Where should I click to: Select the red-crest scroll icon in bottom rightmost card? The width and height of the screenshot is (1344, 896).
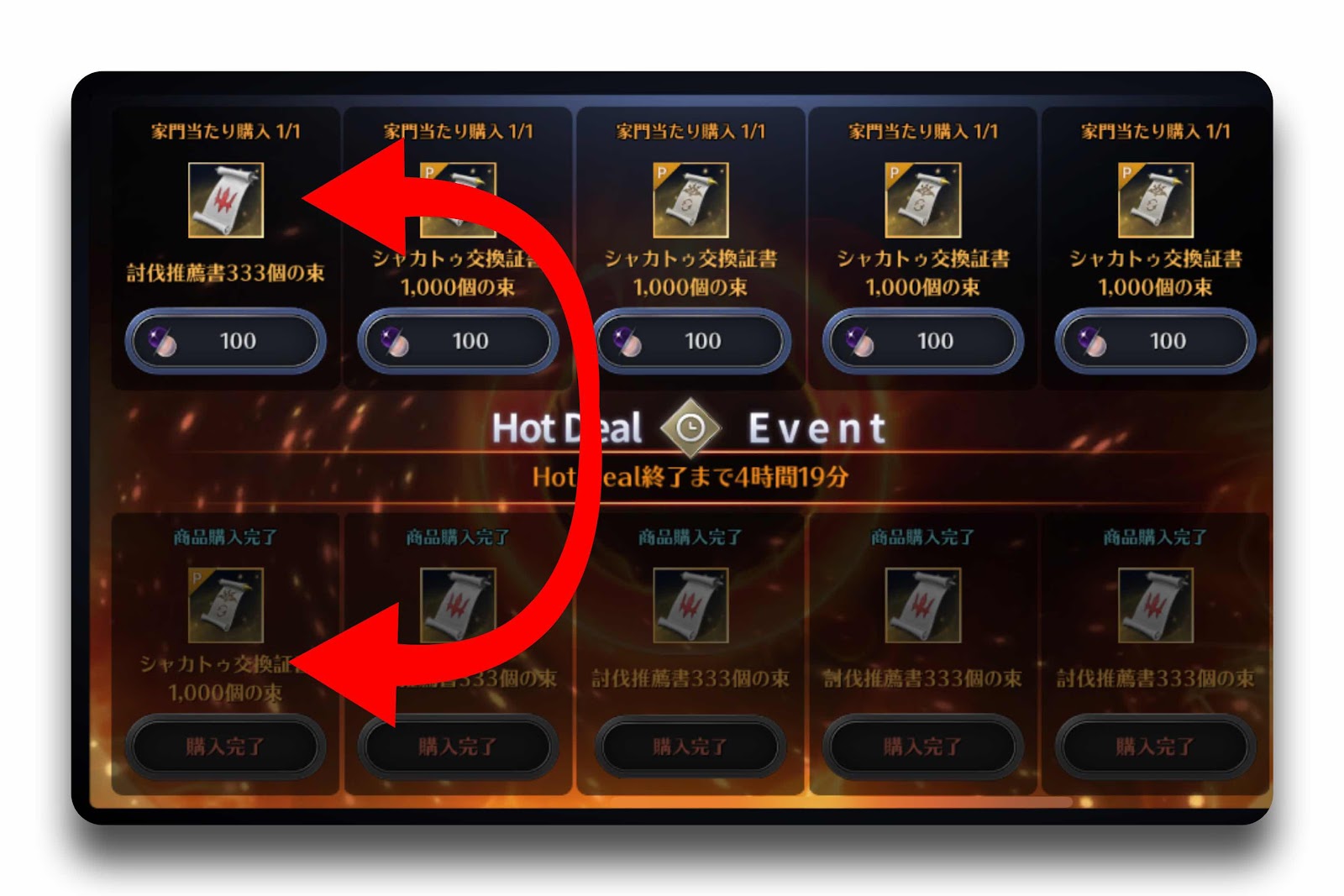pos(1155,605)
